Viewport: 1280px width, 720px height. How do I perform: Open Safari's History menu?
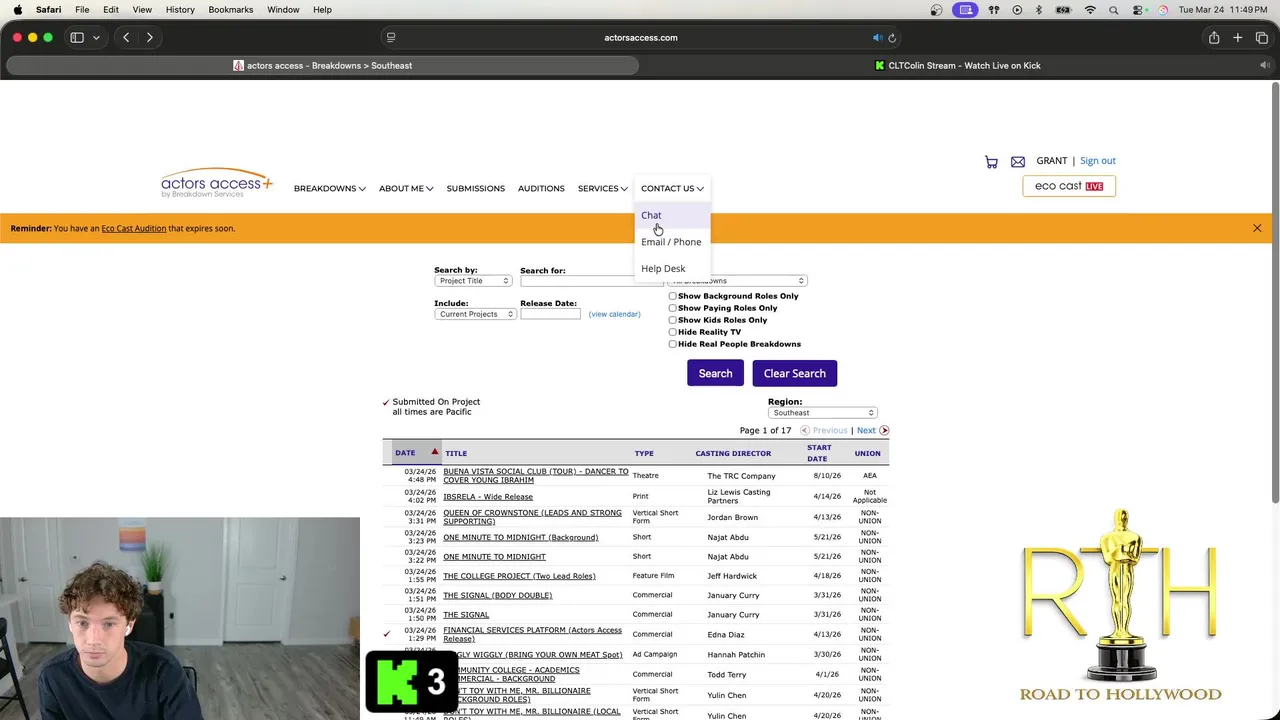pyautogui.click(x=180, y=10)
